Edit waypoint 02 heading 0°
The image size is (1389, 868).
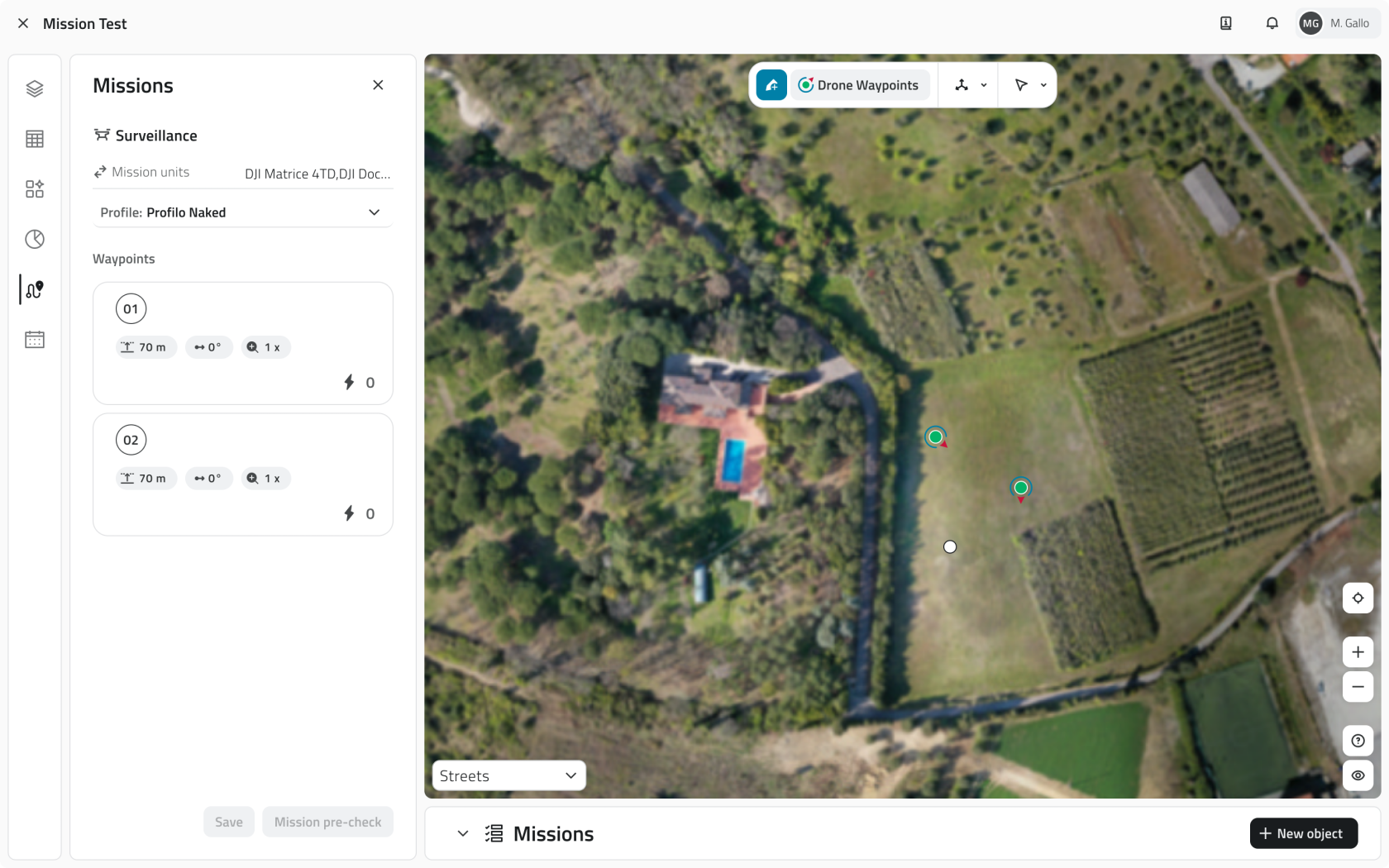click(x=208, y=479)
